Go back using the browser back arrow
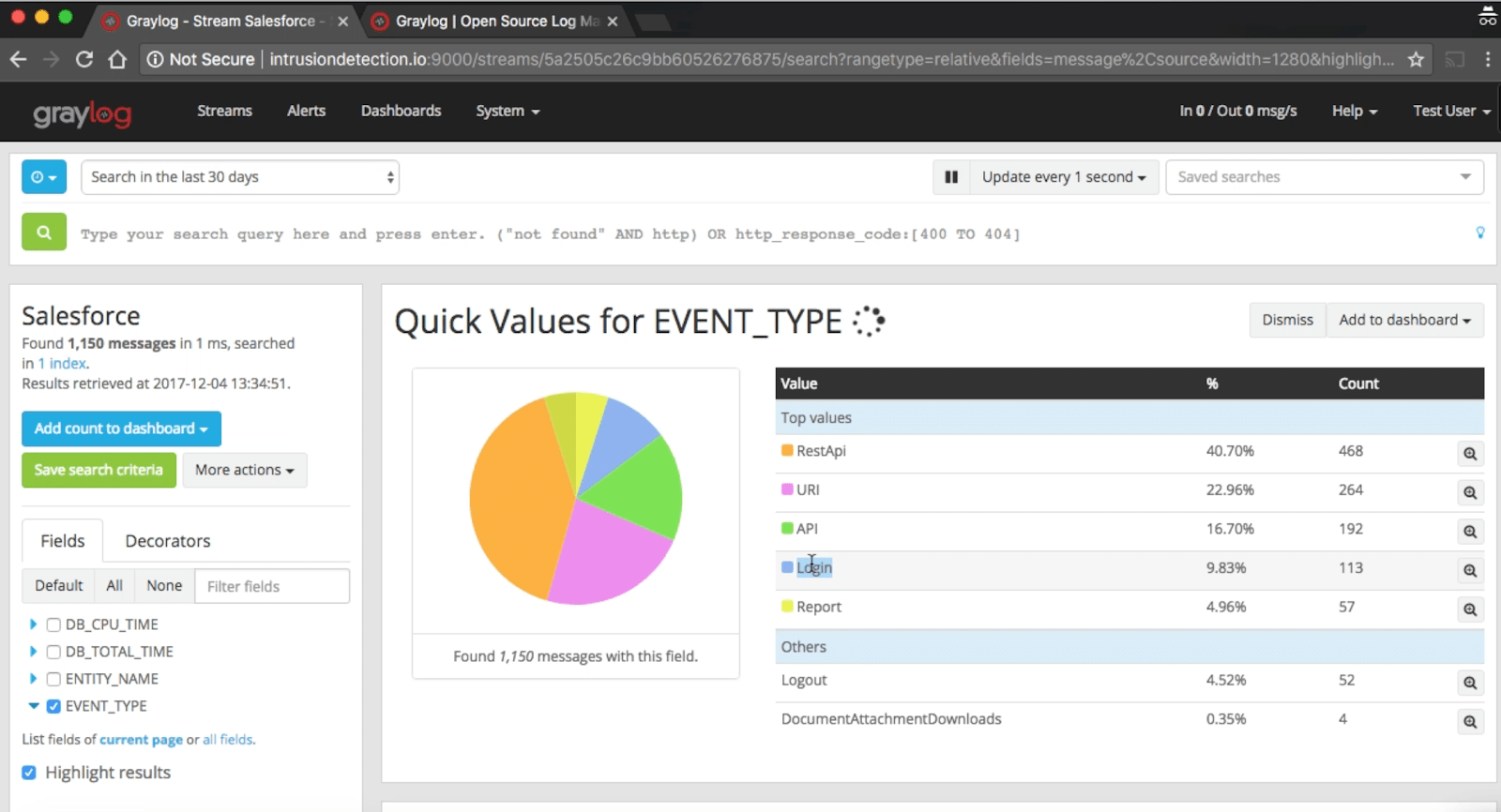The height and width of the screenshot is (812, 1501). point(19,59)
